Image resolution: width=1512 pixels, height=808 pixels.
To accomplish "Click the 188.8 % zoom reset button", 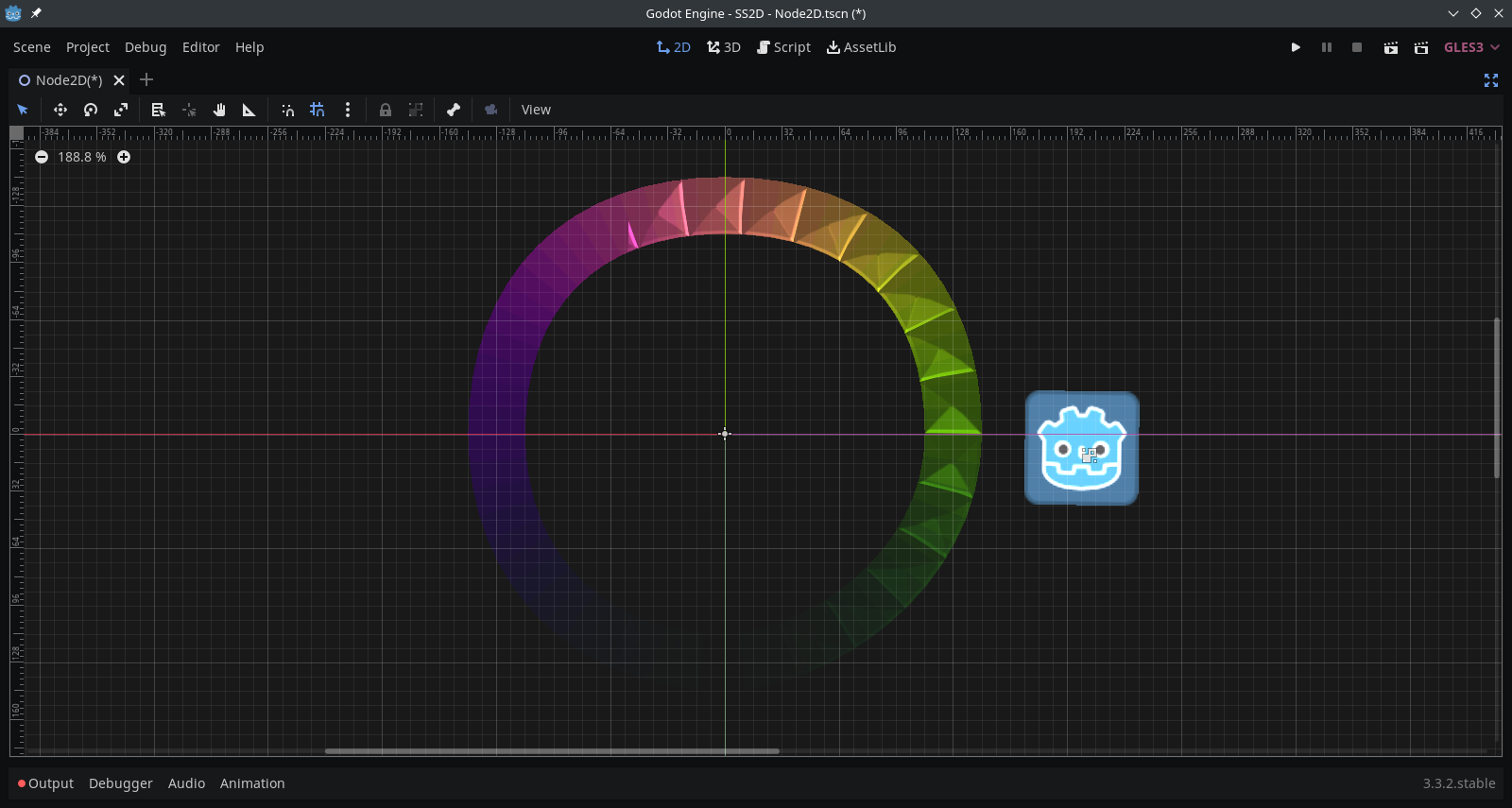I will coord(82,157).
